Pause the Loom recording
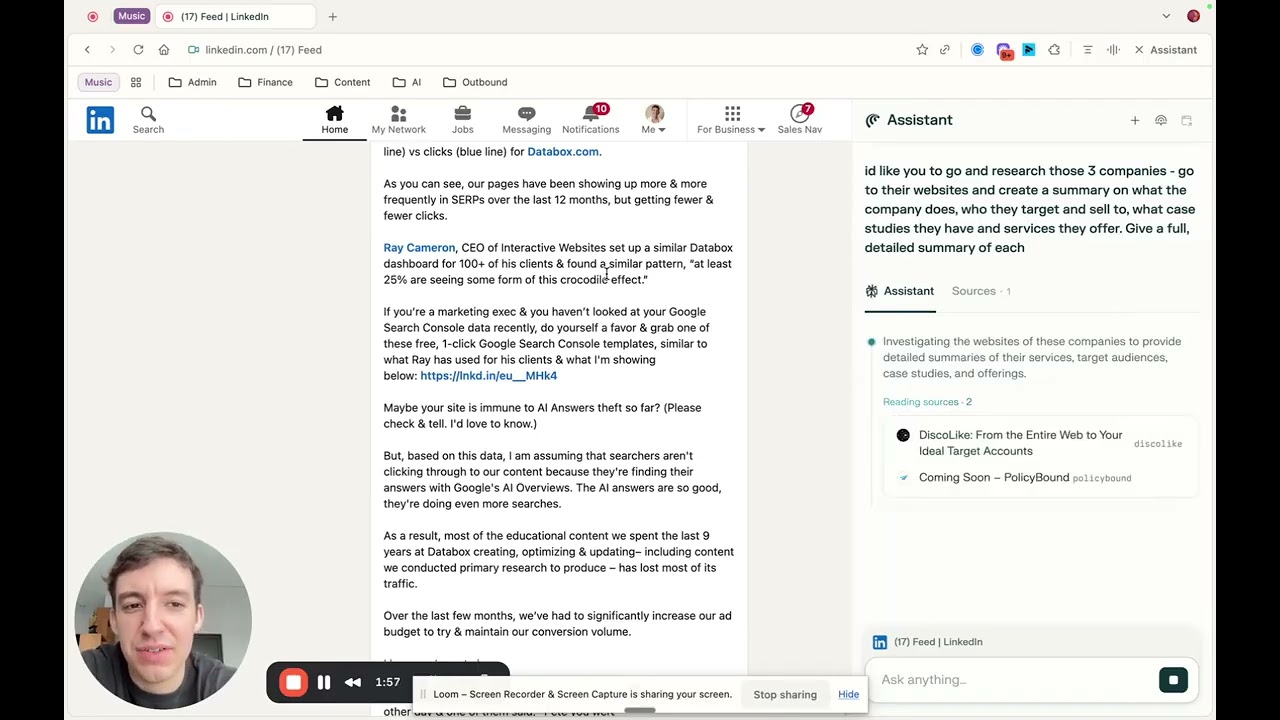 (x=324, y=683)
